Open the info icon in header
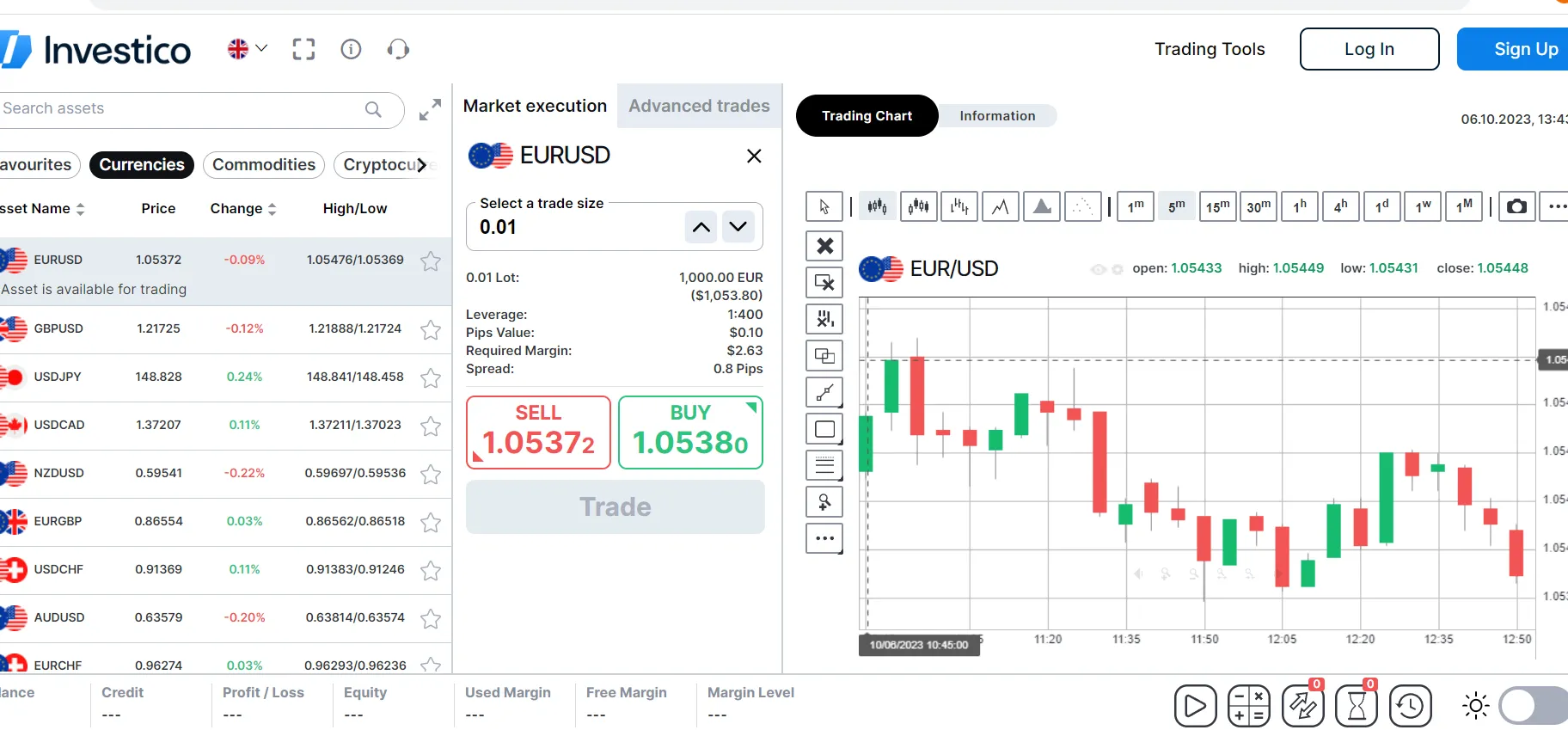 coord(351,49)
